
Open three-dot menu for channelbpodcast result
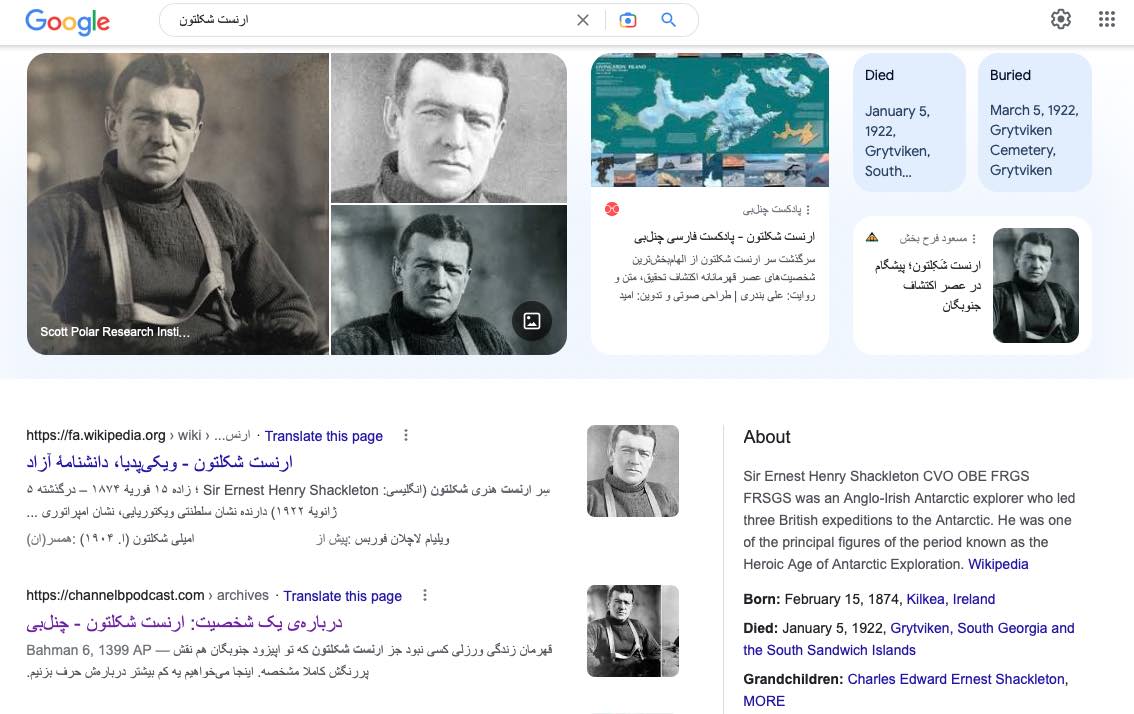[425, 595]
